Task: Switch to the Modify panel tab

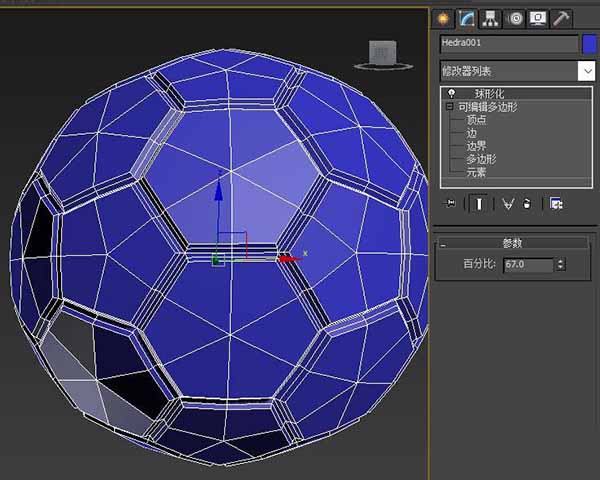Action: click(467, 18)
